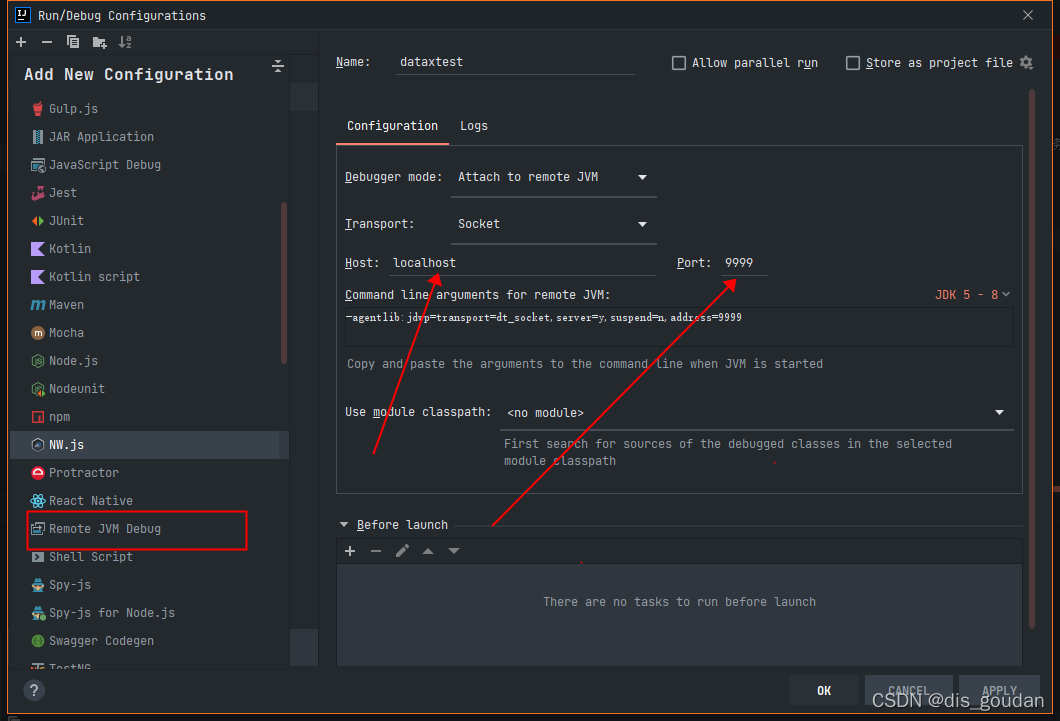The width and height of the screenshot is (1060, 721).
Task: Close the Run/Debug Configurations dialog
Action: coord(1028,15)
